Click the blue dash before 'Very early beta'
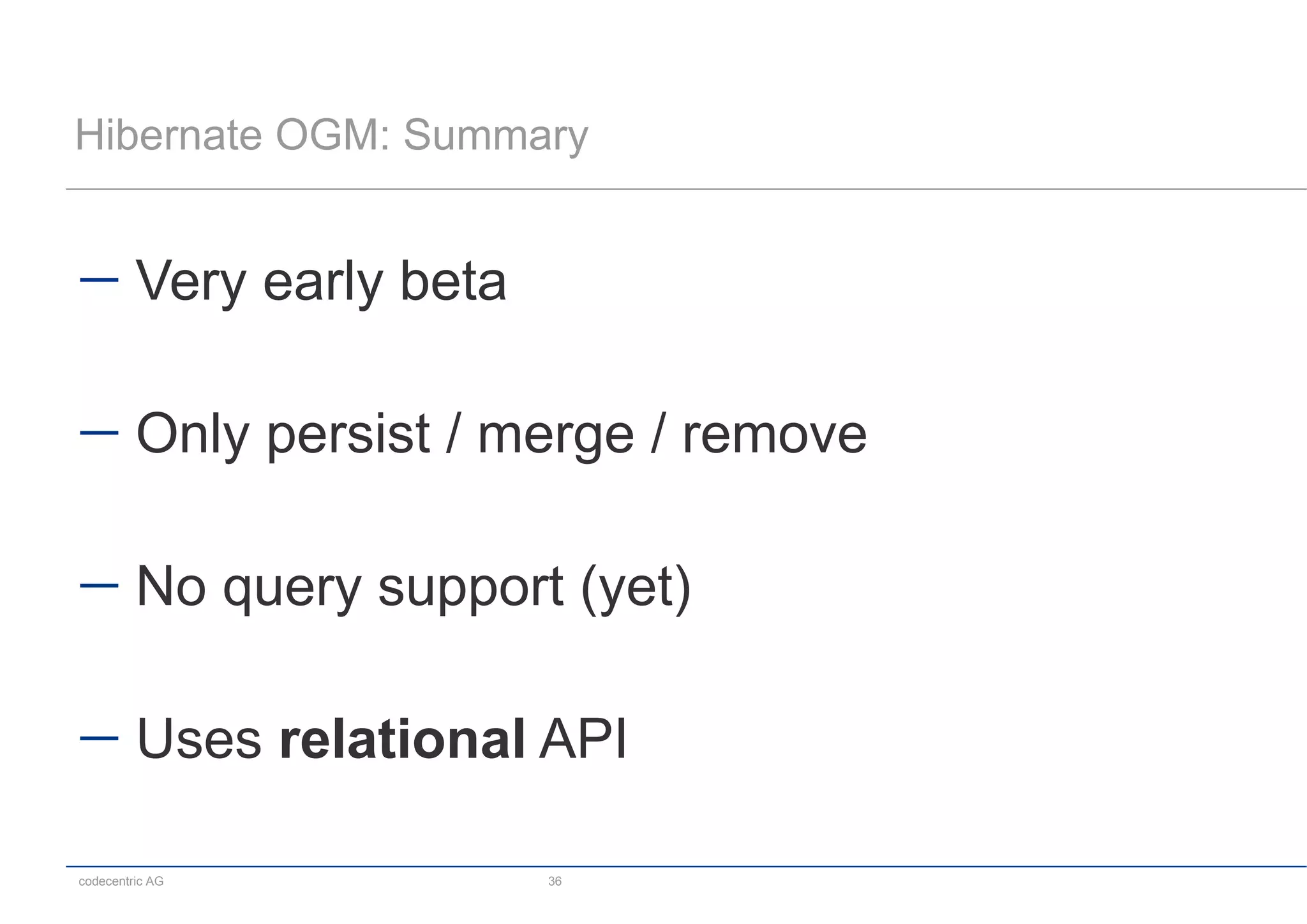Viewport: 1307px width, 924px height. click(99, 280)
